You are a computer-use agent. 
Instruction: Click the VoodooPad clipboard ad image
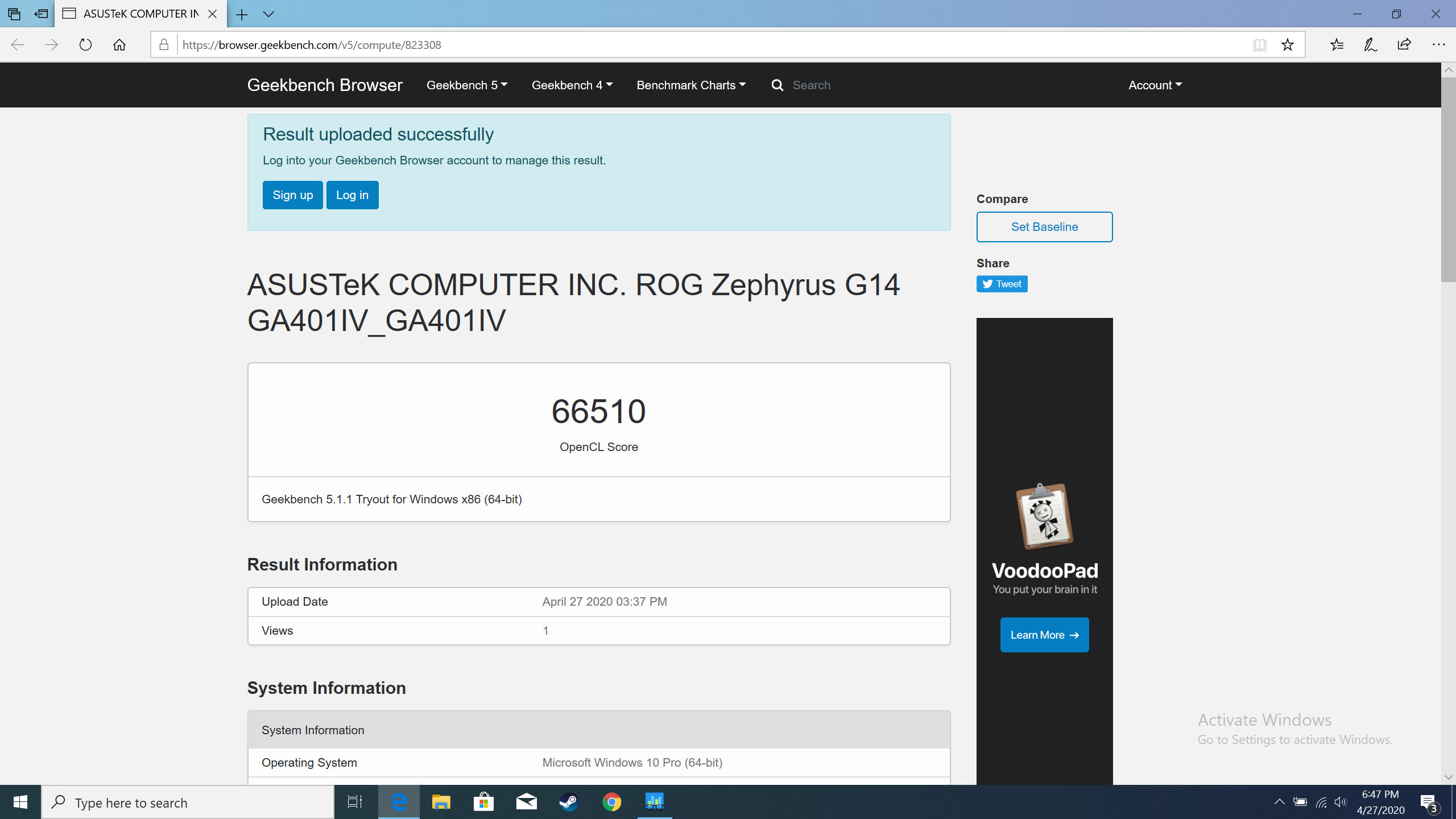[x=1044, y=516]
